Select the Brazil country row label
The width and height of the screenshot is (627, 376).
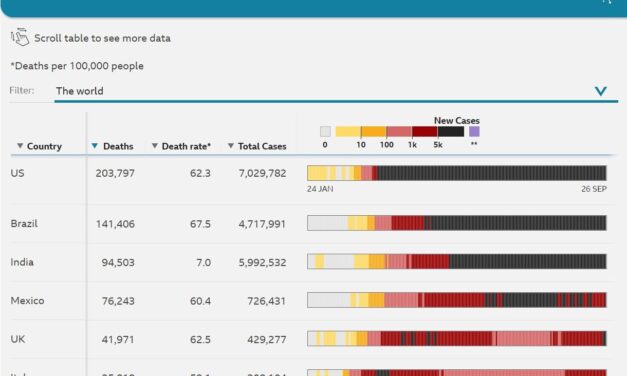(24, 223)
